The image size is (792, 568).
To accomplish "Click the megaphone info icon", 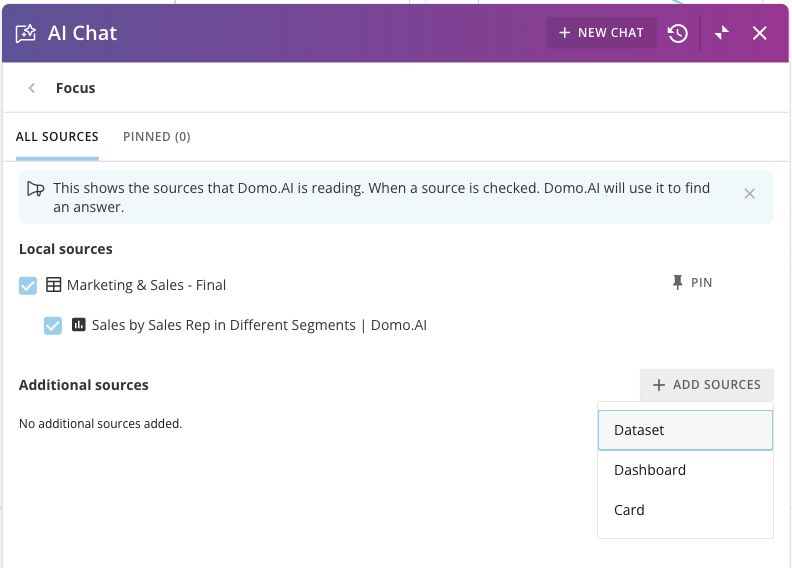I will coord(36,188).
